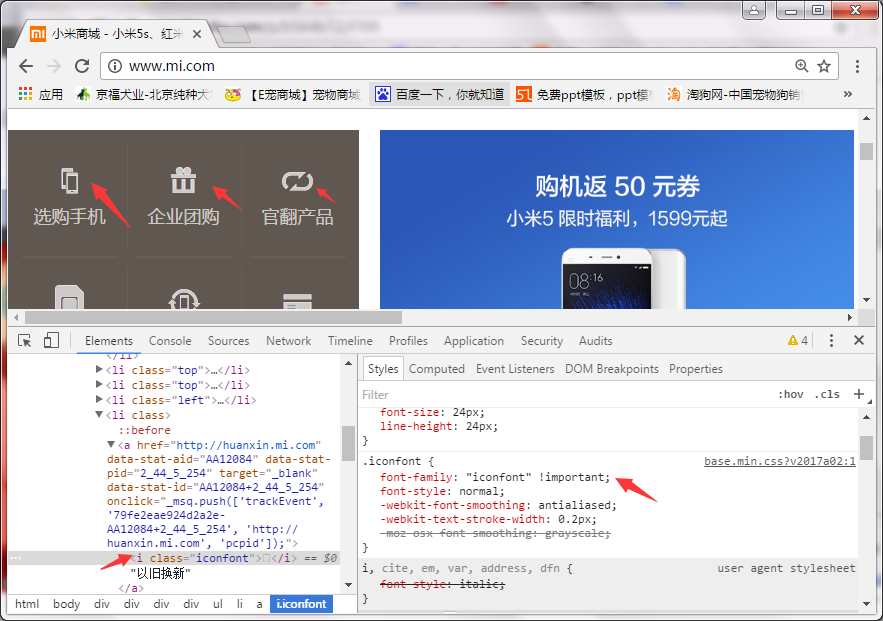Viewport: 883px width, 621px height.
Task: Show the Event Listeners tab
Action: (515, 369)
